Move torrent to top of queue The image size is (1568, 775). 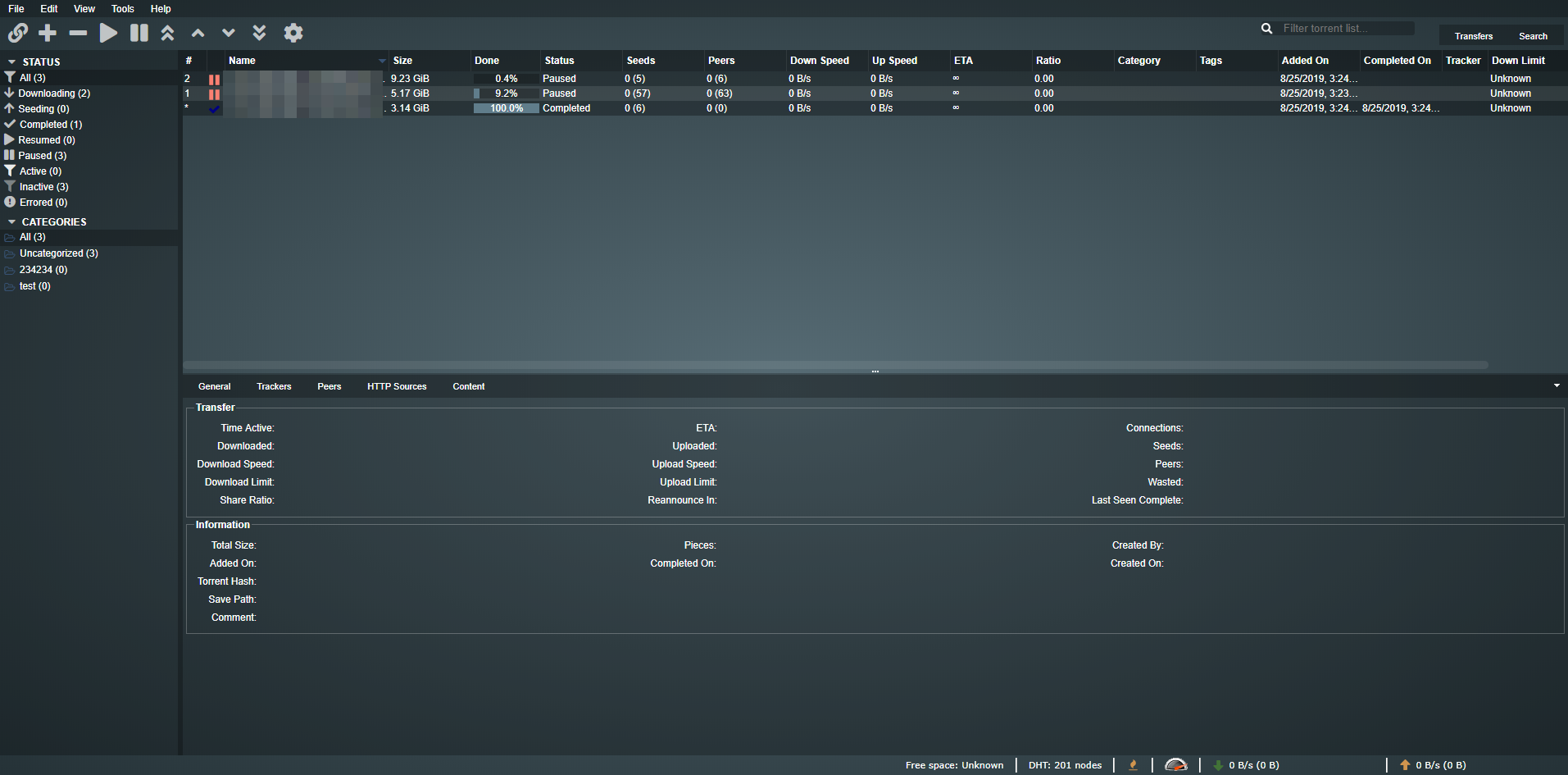167,33
